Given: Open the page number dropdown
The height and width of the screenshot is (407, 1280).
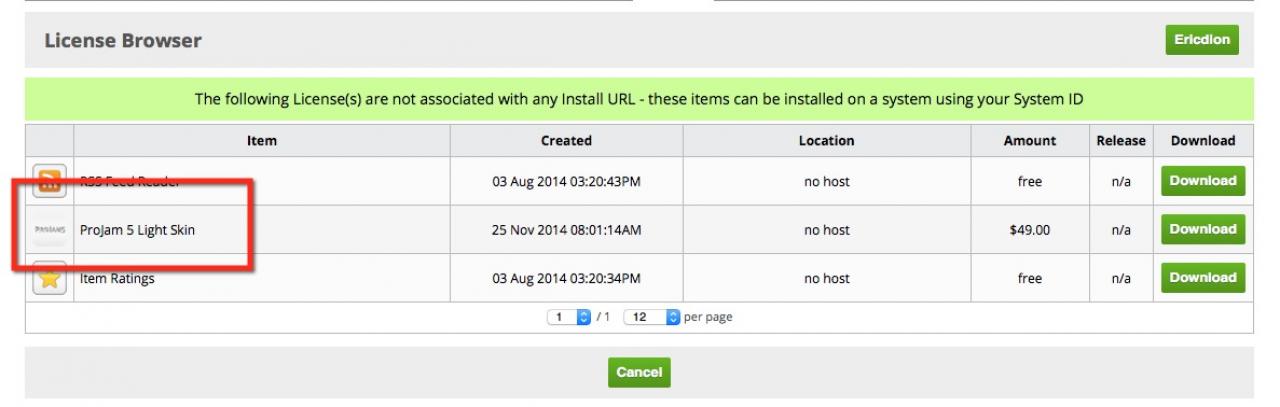Looking at the screenshot, I should 570,317.
